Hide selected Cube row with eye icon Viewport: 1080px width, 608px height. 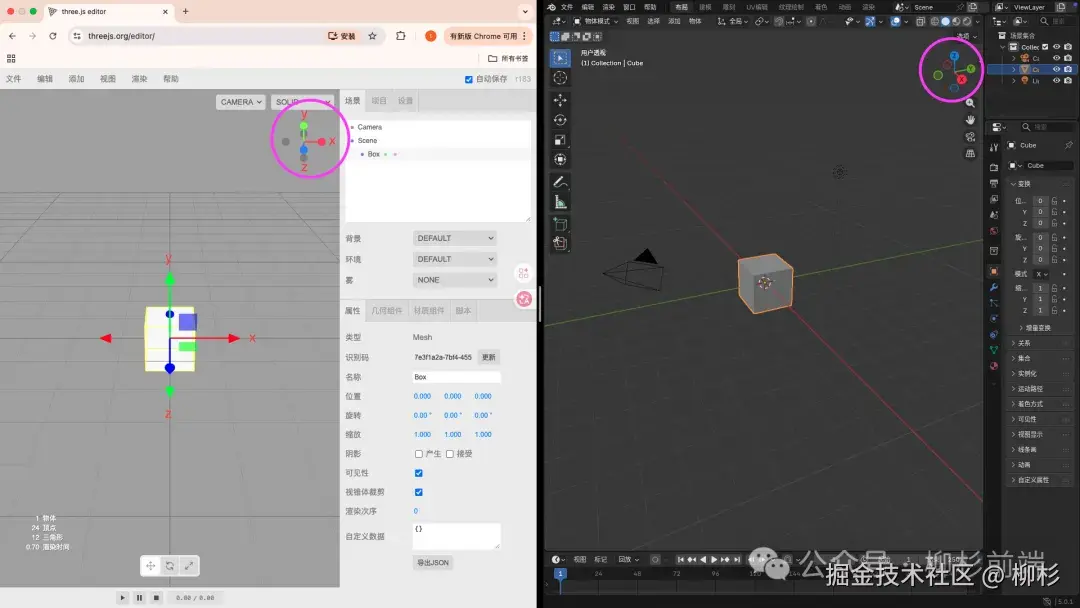click(x=1057, y=69)
